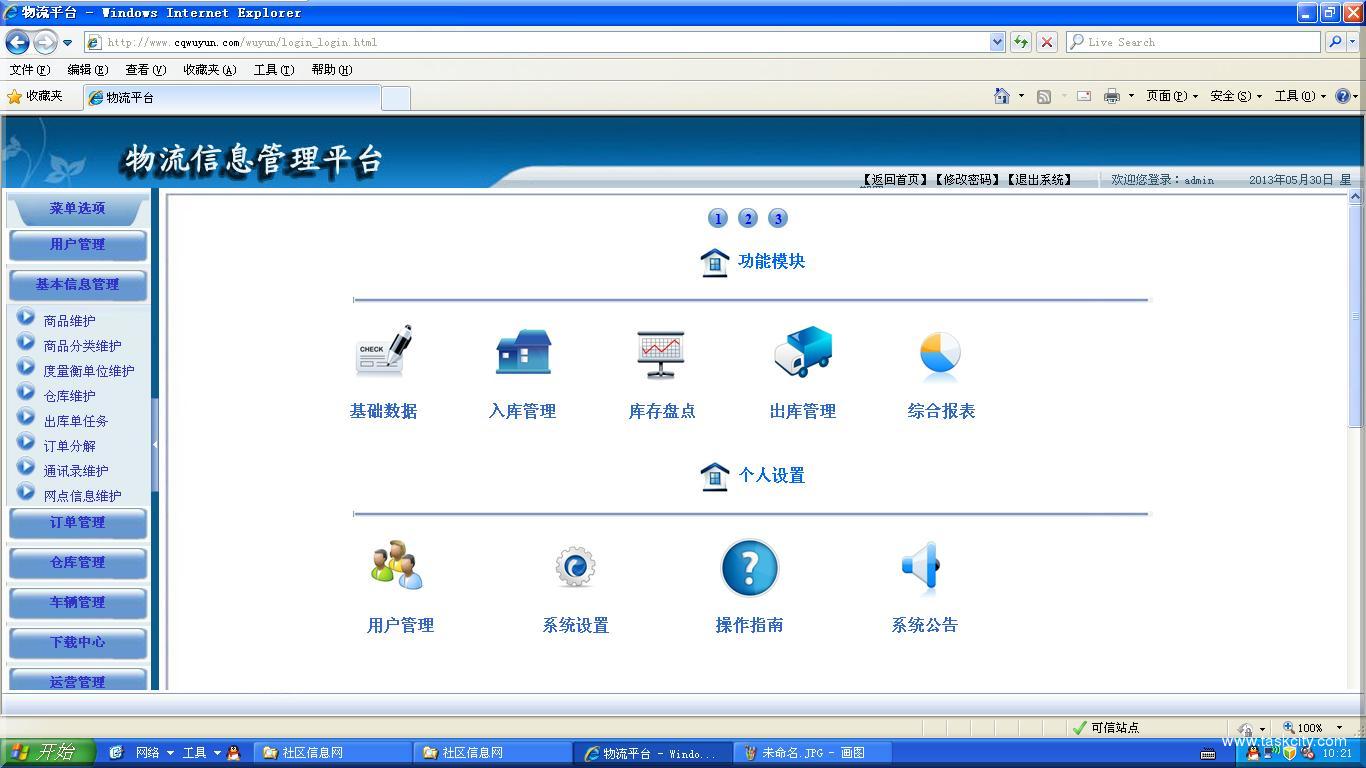The image size is (1366, 768).
Task: Open the 出库管理 truck icon
Action: pyautogui.click(x=802, y=352)
